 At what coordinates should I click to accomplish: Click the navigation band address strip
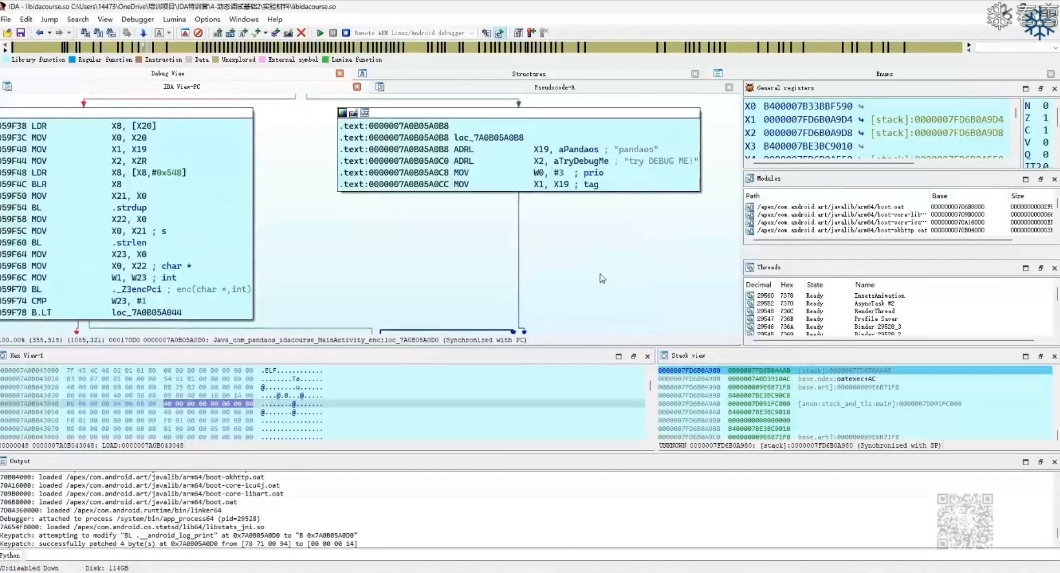point(487,47)
